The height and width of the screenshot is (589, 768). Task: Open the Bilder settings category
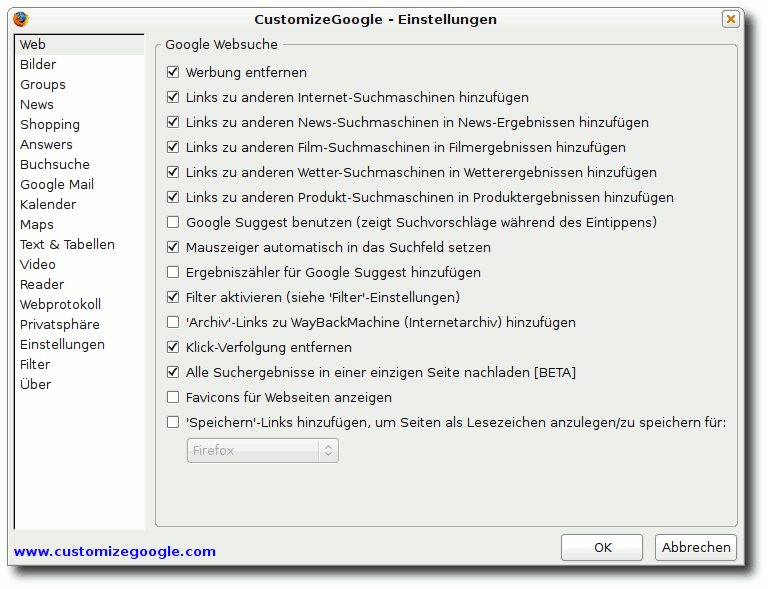[80, 65]
